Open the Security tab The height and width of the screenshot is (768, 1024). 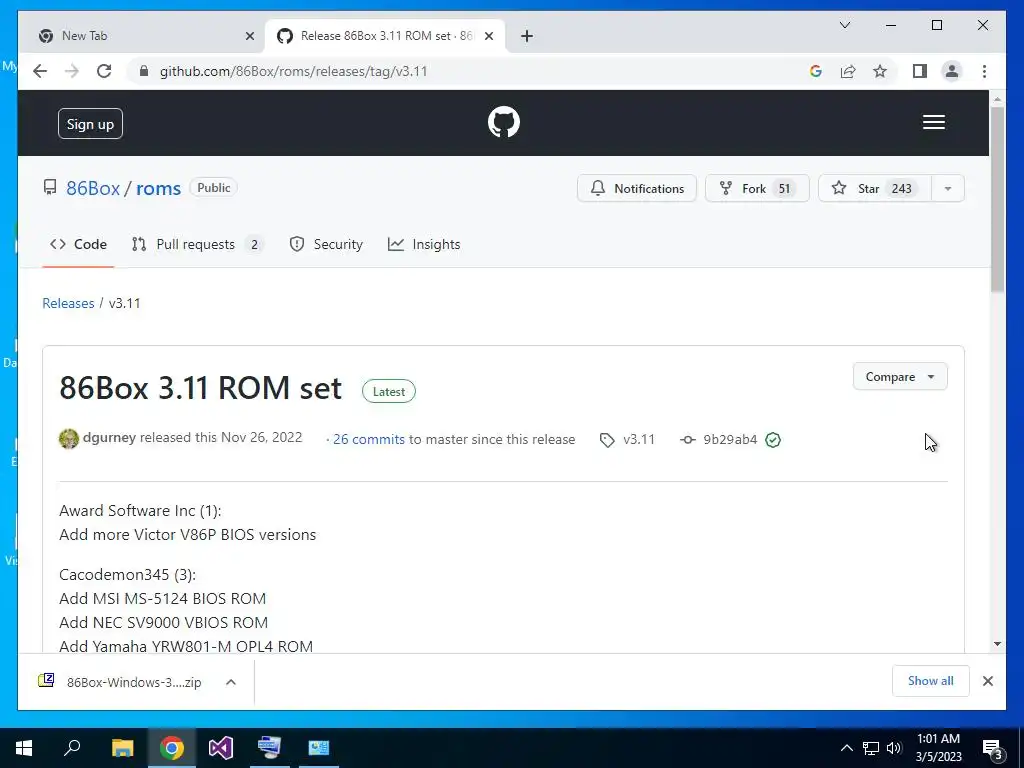point(326,244)
